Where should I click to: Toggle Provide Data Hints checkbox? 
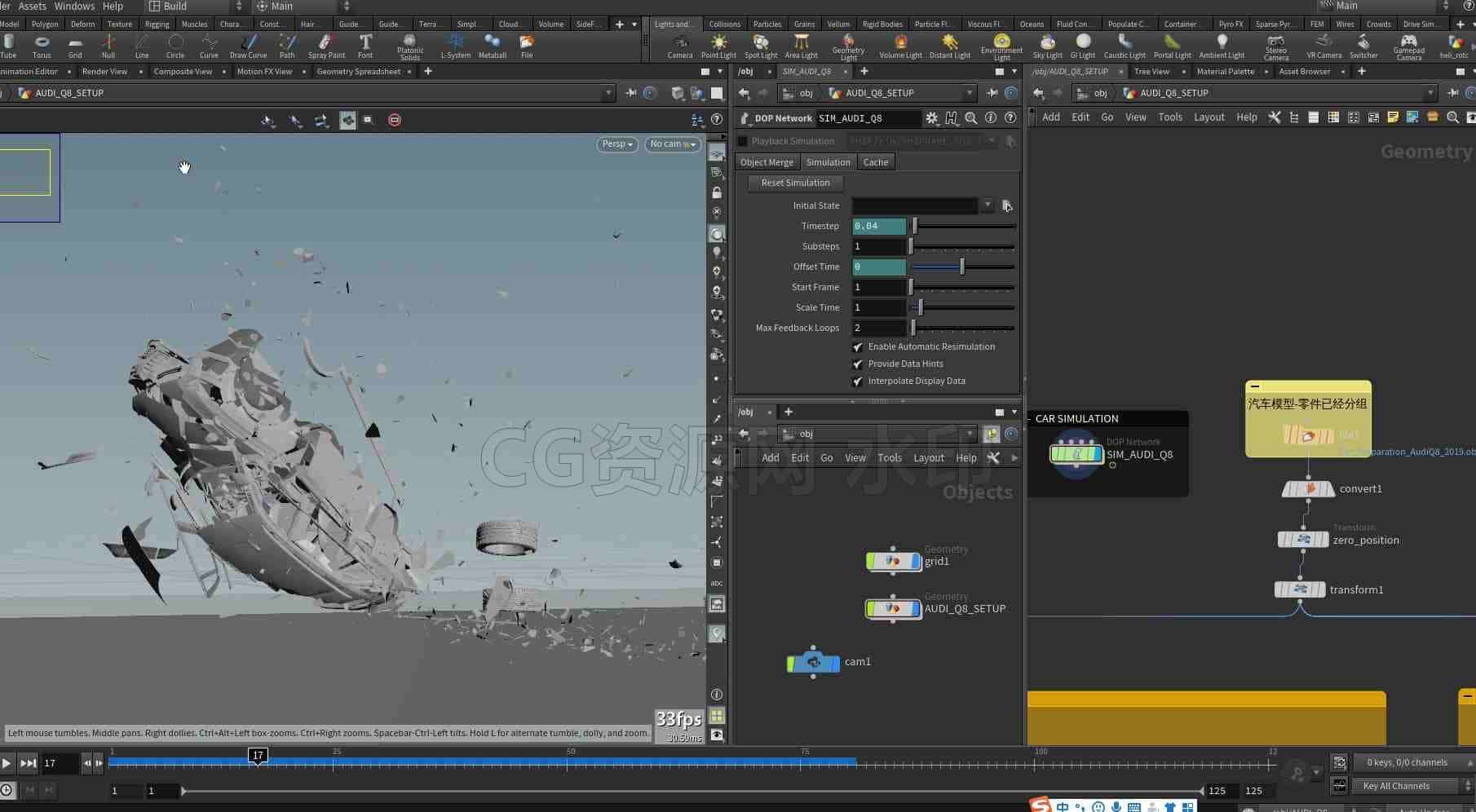point(858,364)
